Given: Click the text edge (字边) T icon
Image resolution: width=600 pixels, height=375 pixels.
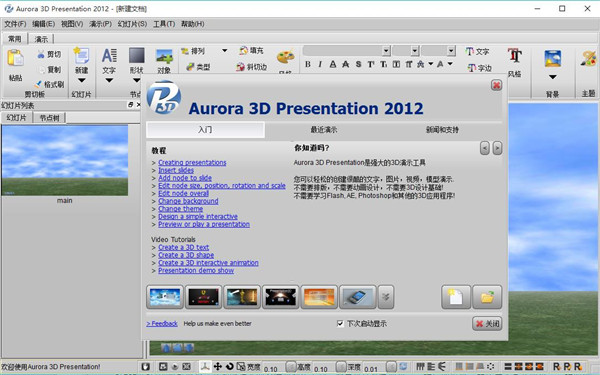Looking at the screenshot, I should tap(472, 68).
